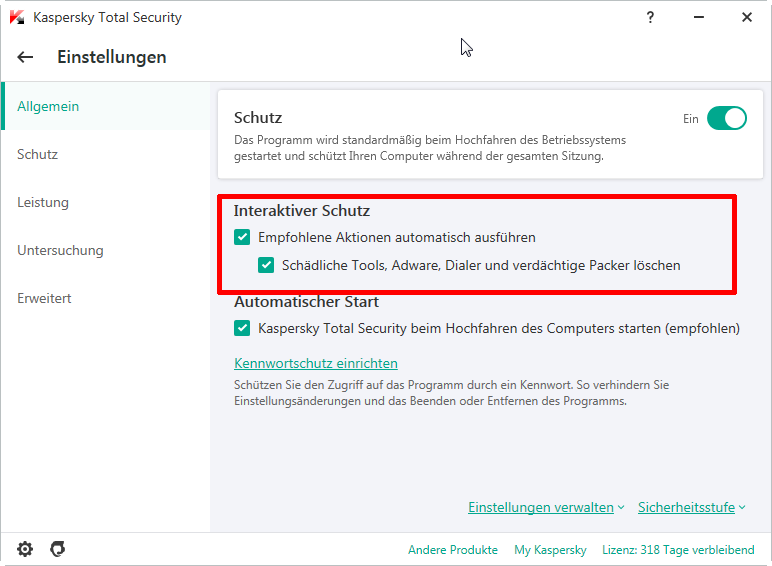Open the Andere Produkte link
Image resolution: width=772 pixels, height=566 pixels.
tap(453, 550)
